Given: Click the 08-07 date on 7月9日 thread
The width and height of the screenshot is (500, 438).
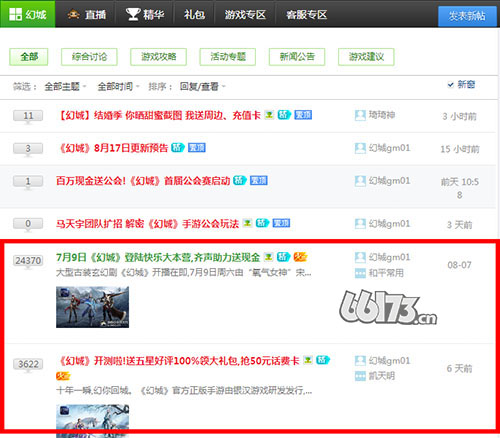Looking at the screenshot, I should click(x=459, y=265).
